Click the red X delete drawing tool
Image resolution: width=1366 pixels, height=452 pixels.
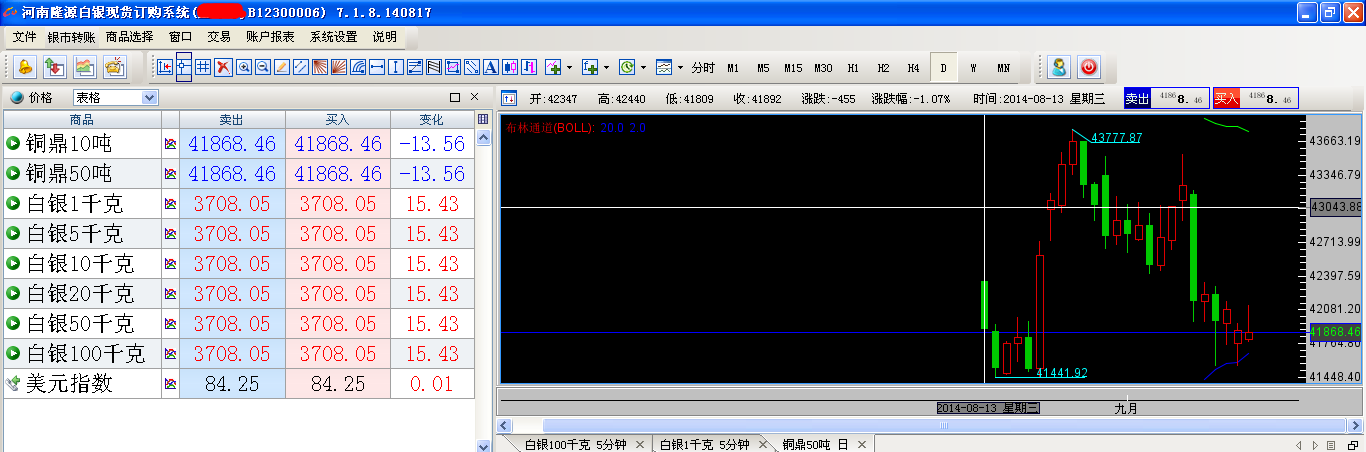tap(223, 68)
